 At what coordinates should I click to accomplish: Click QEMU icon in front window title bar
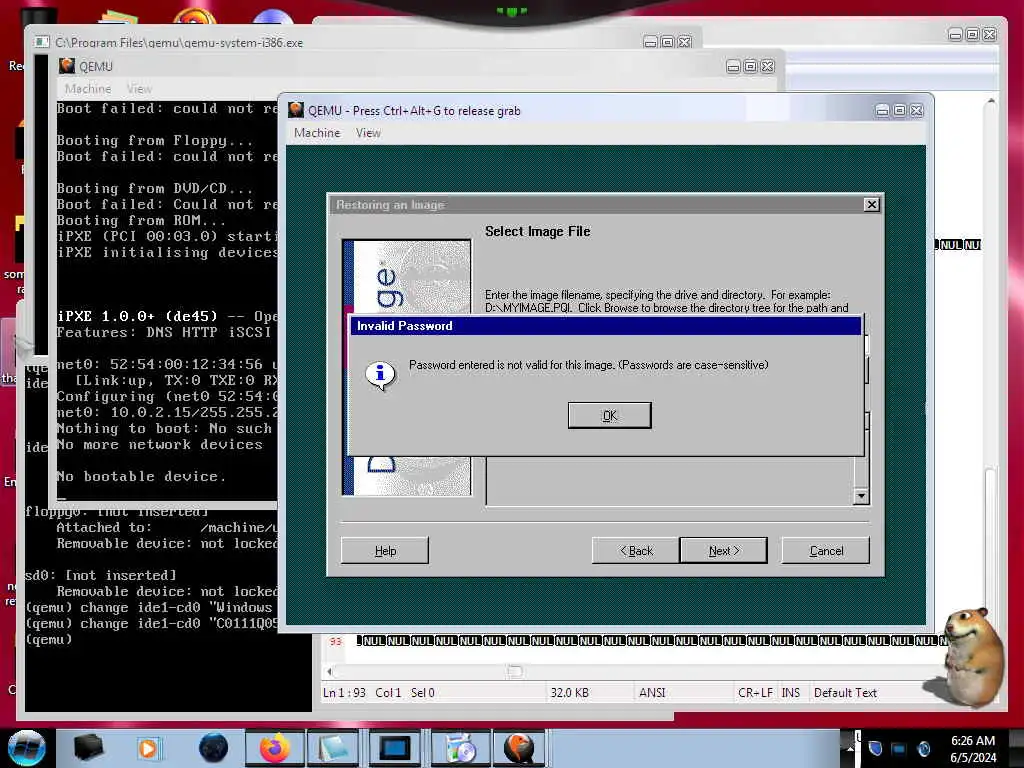pyautogui.click(x=296, y=110)
